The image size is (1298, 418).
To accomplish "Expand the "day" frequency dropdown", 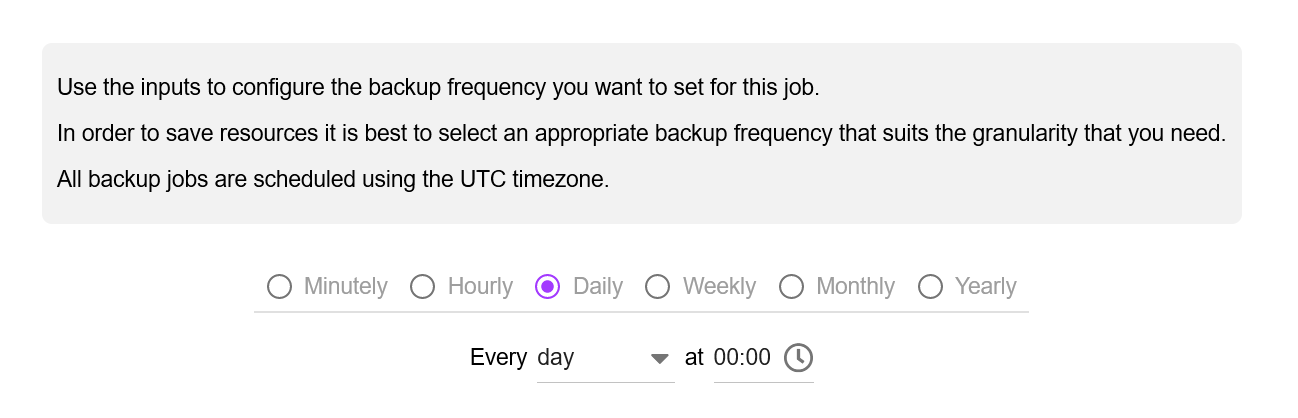I will click(606, 358).
